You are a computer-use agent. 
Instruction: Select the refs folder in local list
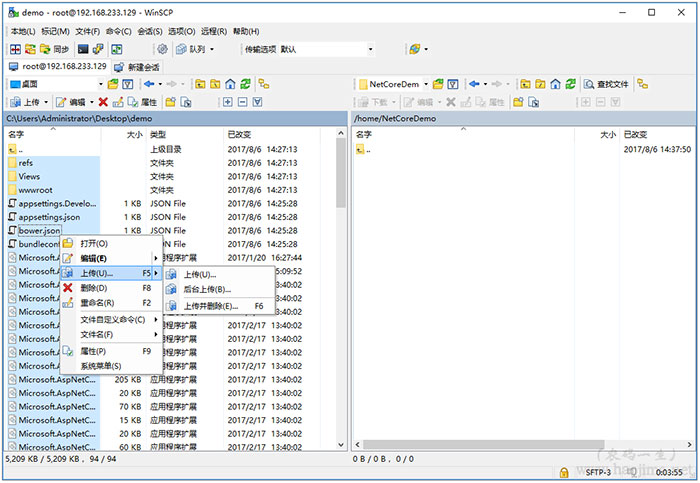(x=25, y=163)
